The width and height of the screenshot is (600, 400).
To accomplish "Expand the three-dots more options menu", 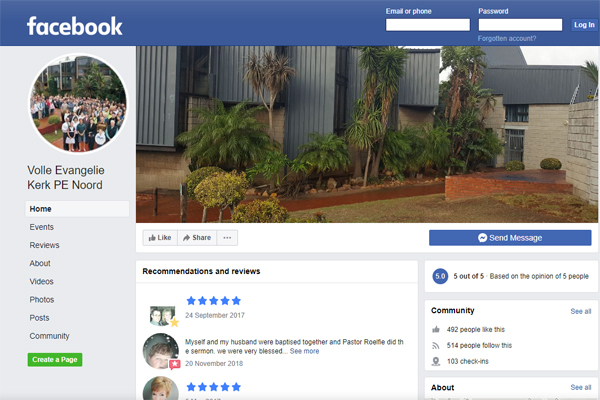I will (228, 238).
